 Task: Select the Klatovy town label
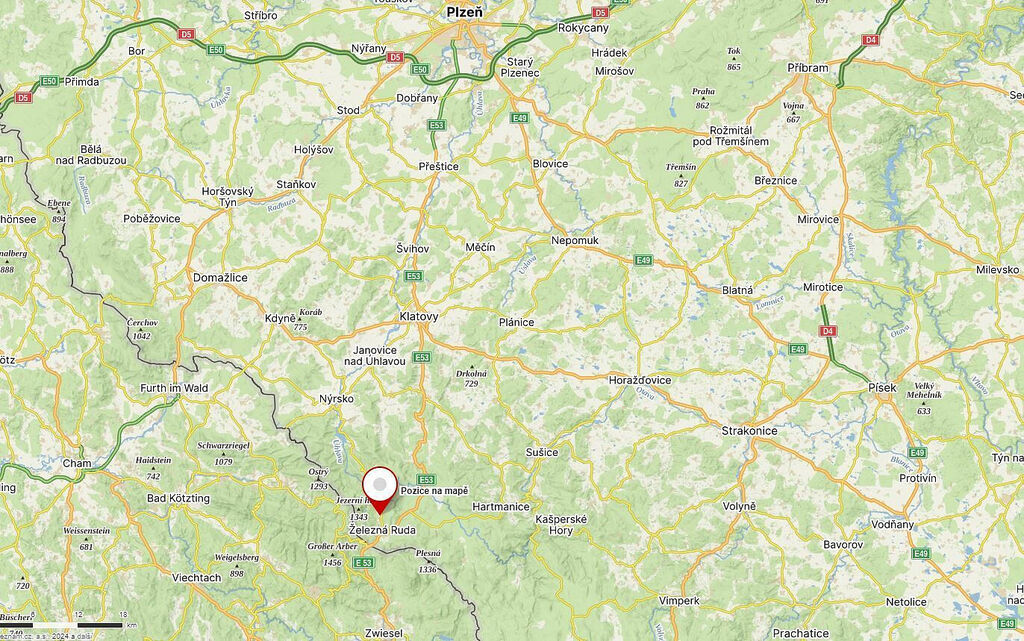(419, 316)
